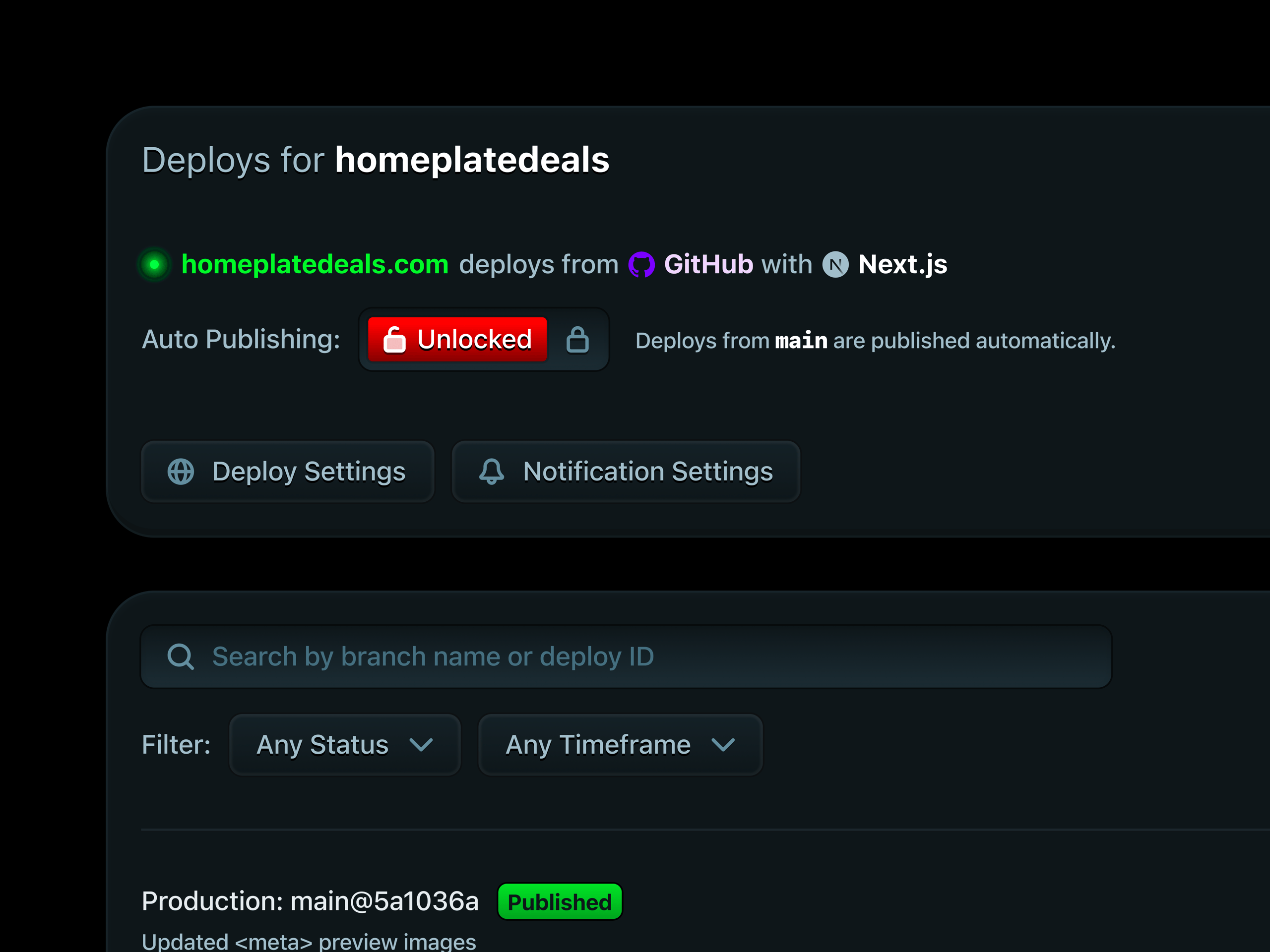
Task: Click the 'Deploys for homeplatedeals' heading
Action: click(x=376, y=160)
